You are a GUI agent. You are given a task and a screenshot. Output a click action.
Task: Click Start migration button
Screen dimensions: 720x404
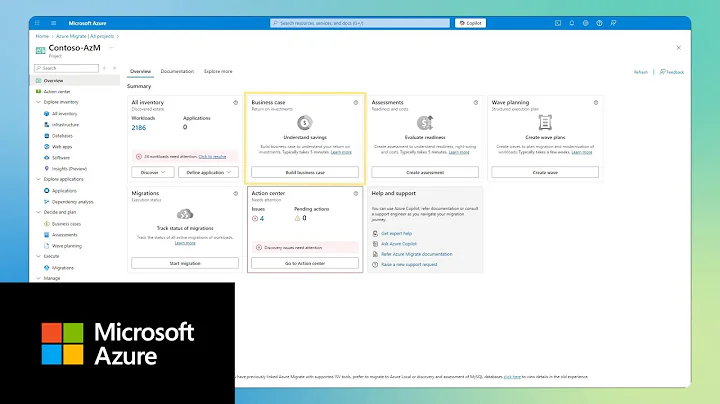(x=185, y=264)
